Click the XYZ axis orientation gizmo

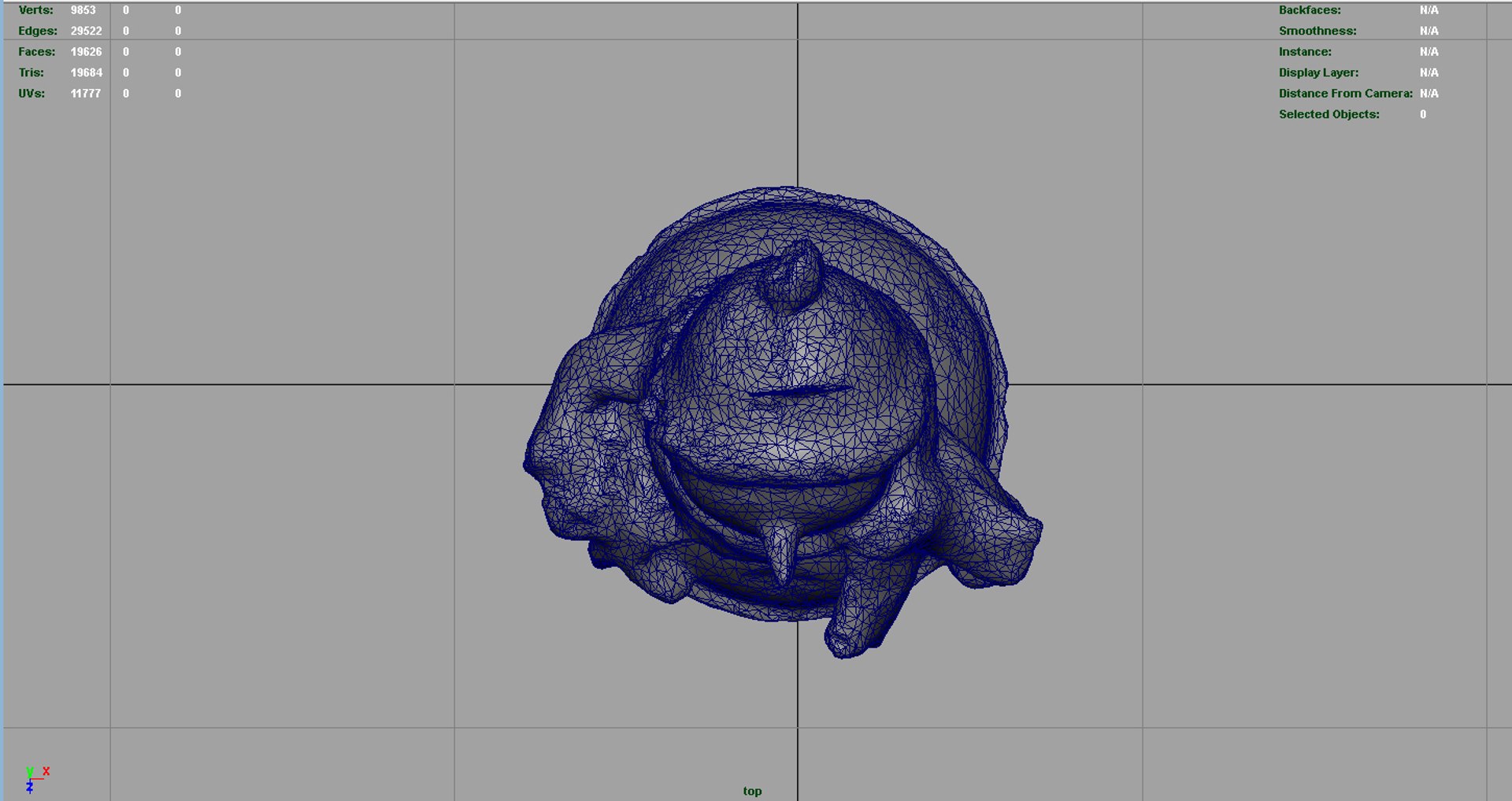pyautogui.click(x=36, y=778)
